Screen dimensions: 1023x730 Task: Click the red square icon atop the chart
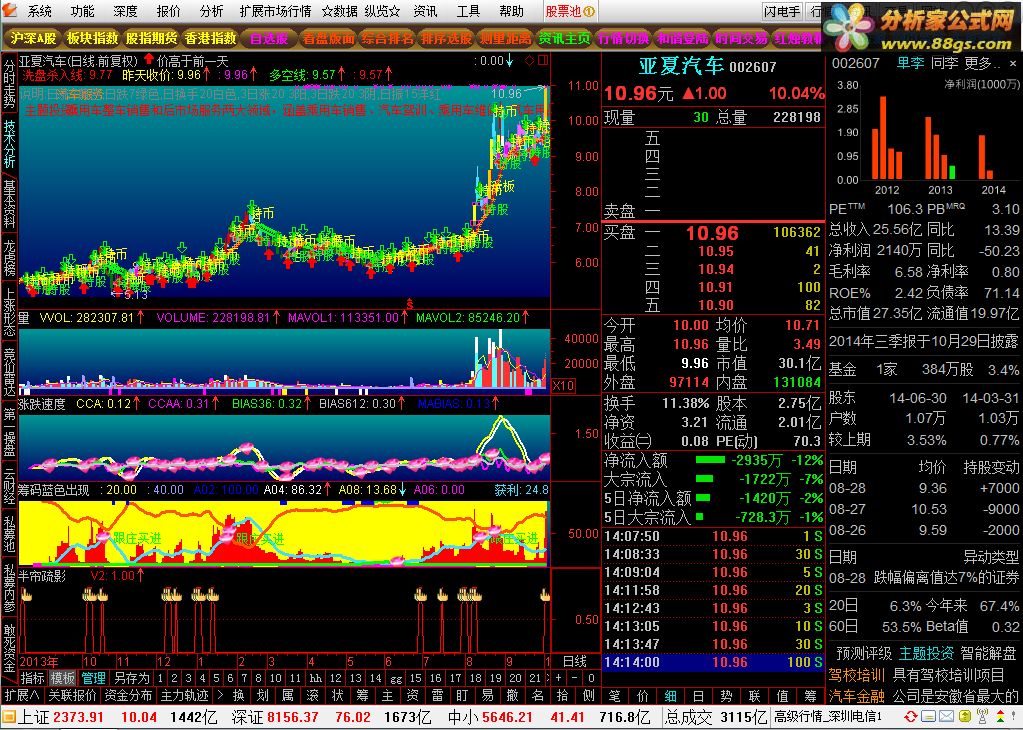542,61
